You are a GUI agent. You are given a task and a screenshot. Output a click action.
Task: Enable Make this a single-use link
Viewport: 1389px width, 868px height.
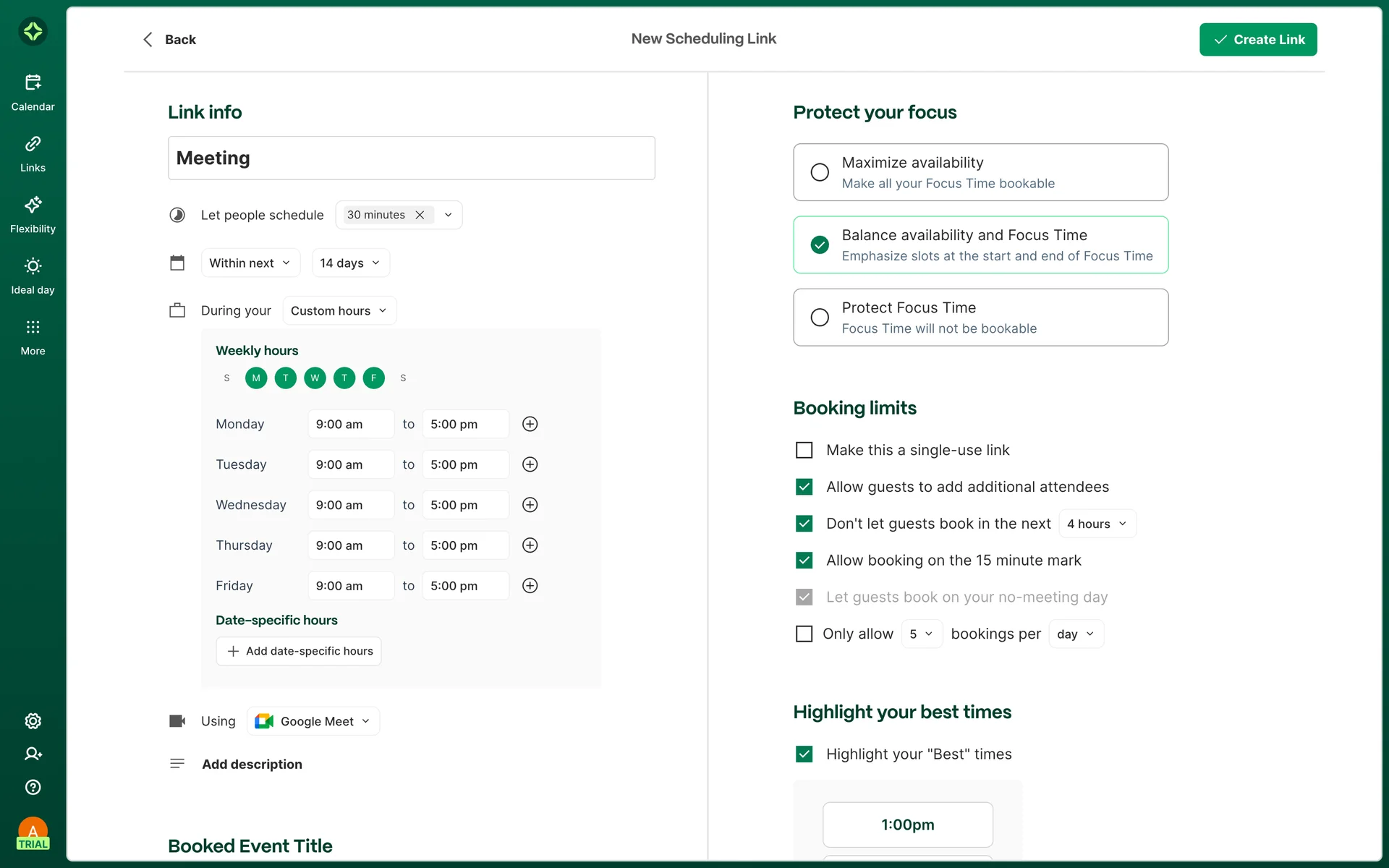804,450
